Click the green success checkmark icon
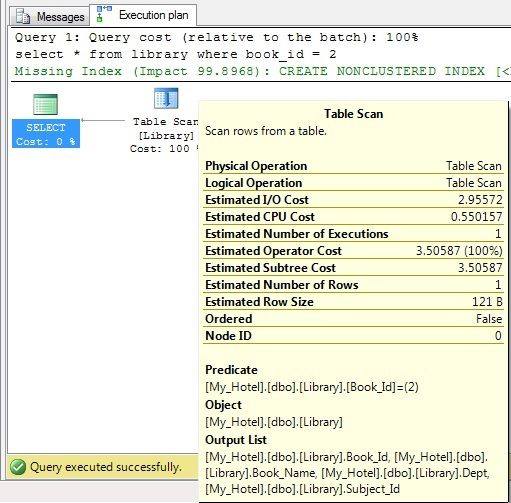Viewport: 511px width, 503px height. point(18,467)
